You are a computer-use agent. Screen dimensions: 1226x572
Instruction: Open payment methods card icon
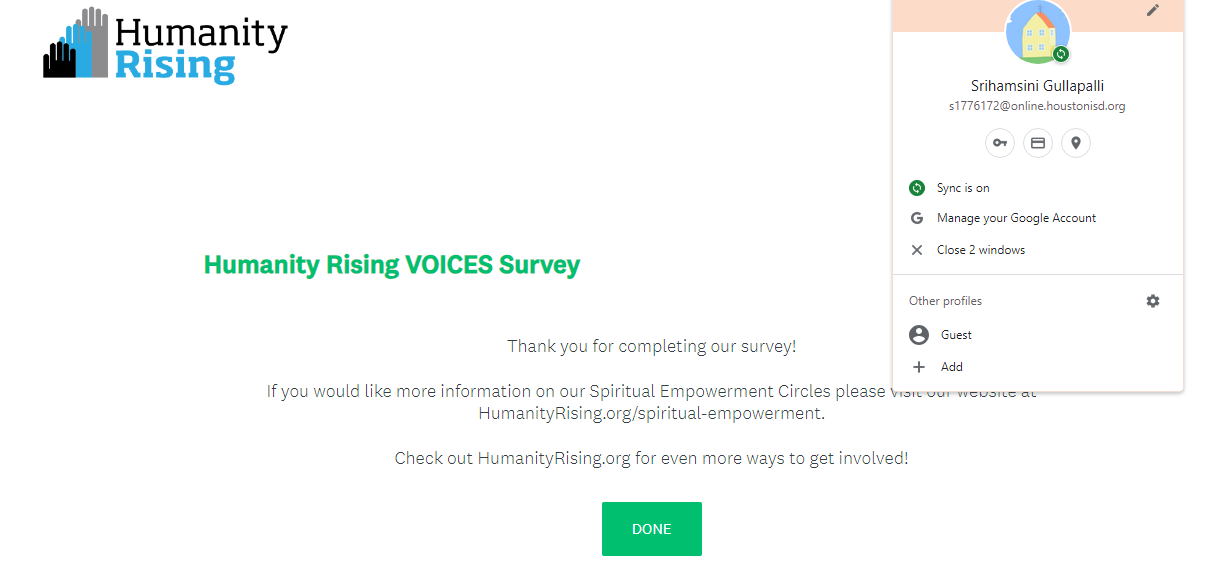pos(1038,143)
